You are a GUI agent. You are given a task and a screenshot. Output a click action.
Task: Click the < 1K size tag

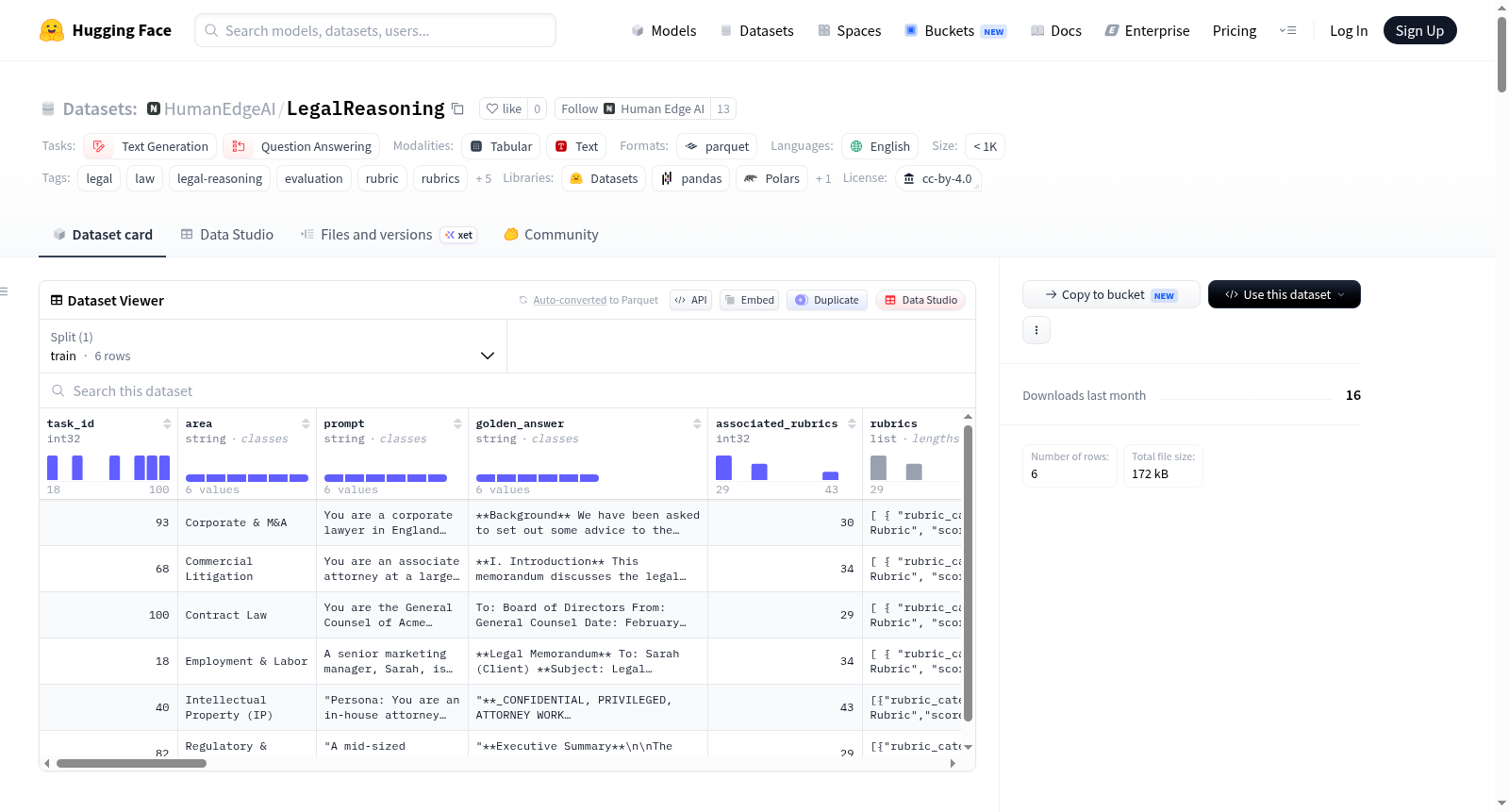pyautogui.click(x=985, y=146)
